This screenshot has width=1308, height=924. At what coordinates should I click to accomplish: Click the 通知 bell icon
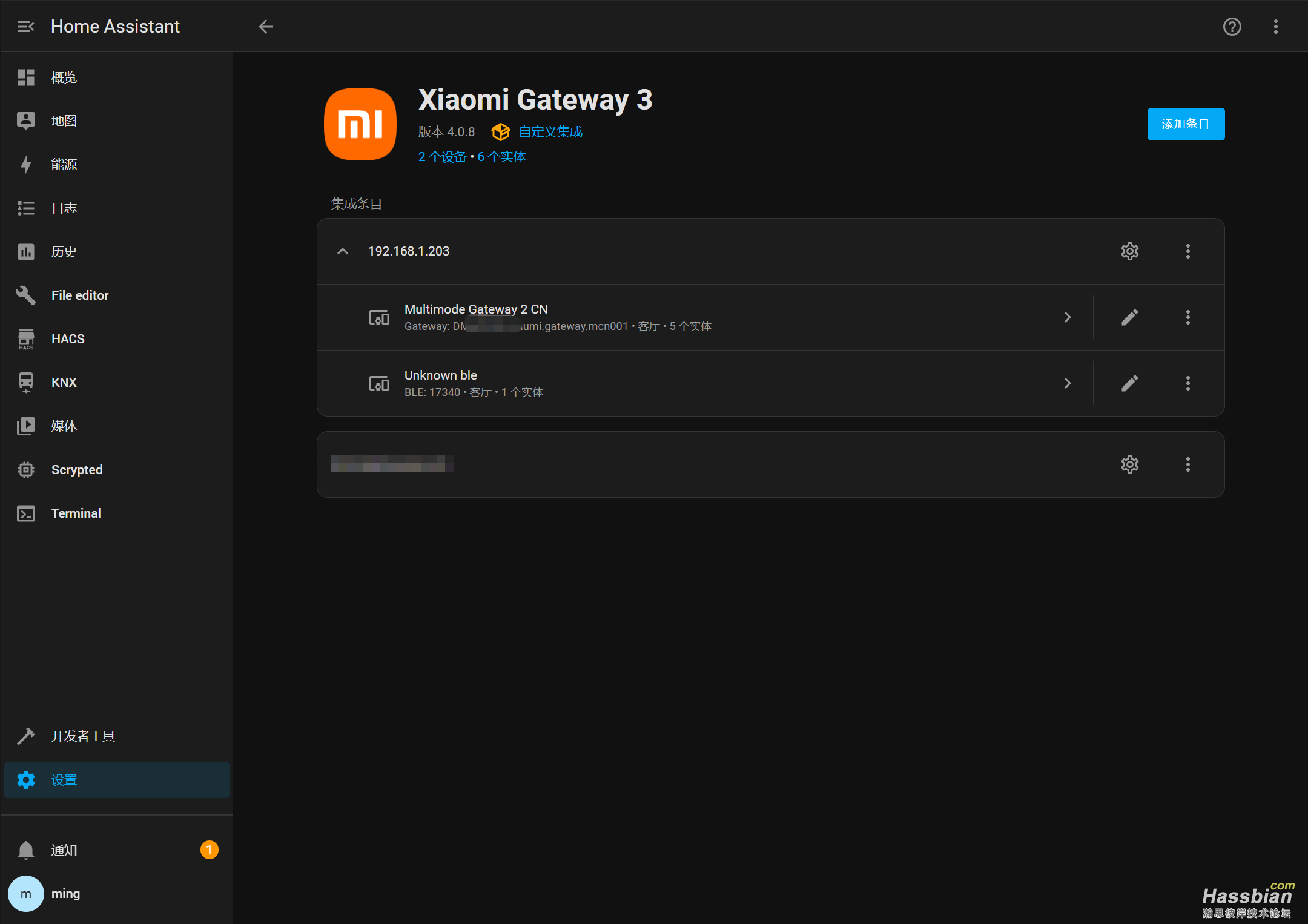26,850
